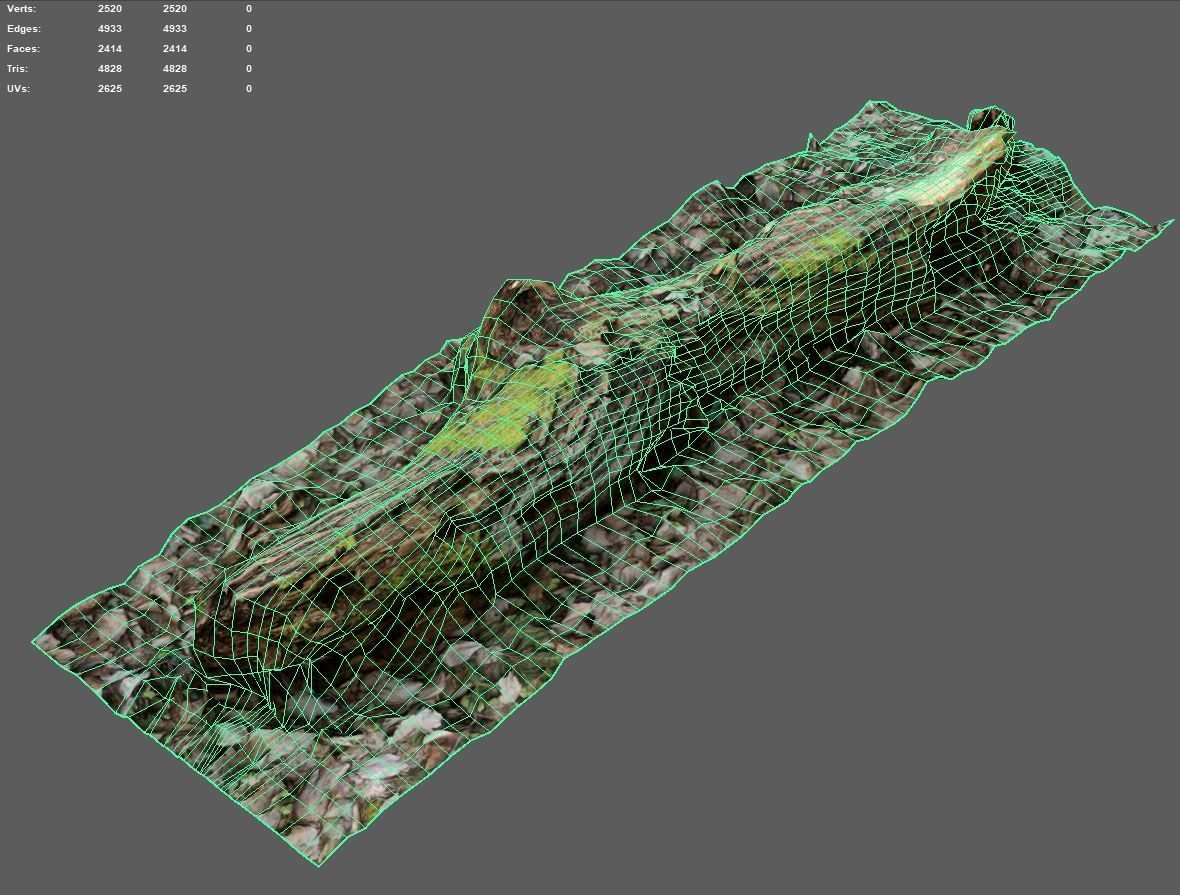Click the 0 value in the Tris row

(x=249, y=68)
